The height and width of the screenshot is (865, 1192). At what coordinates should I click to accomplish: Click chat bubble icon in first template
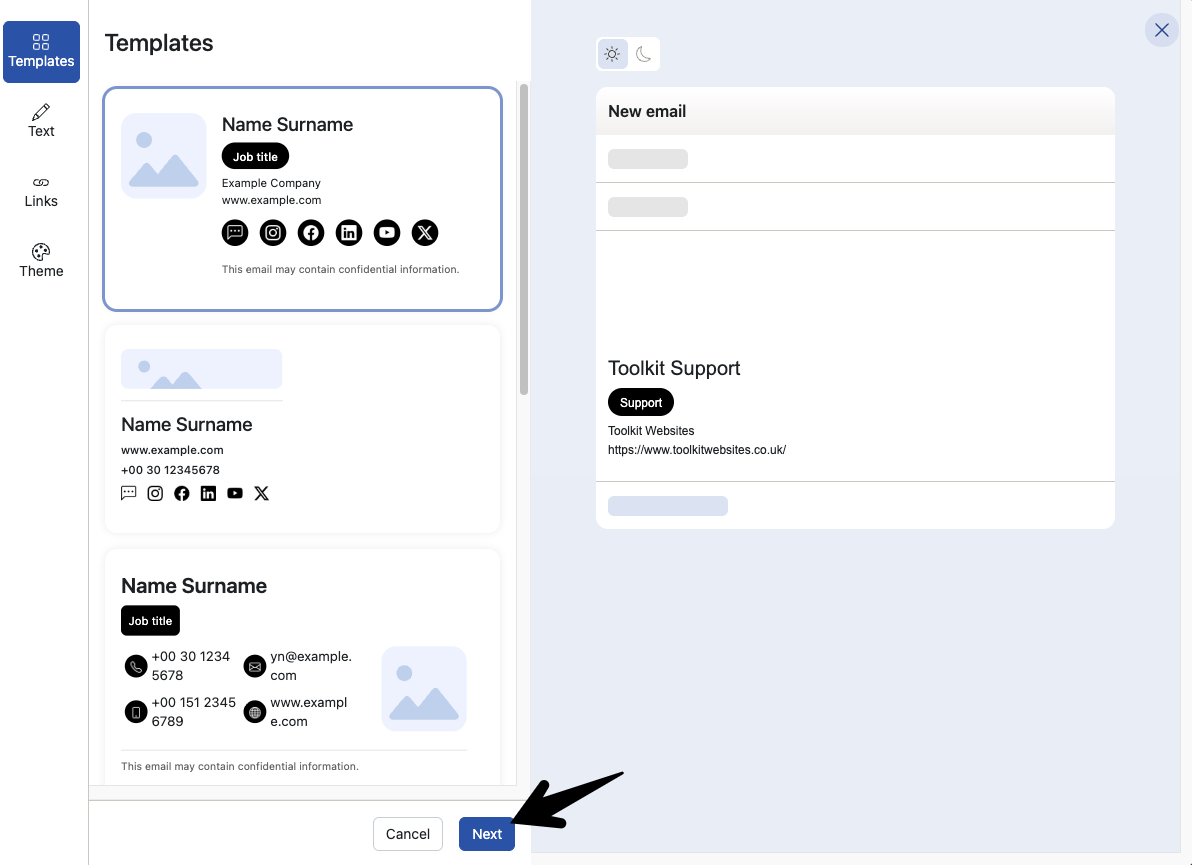235,233
